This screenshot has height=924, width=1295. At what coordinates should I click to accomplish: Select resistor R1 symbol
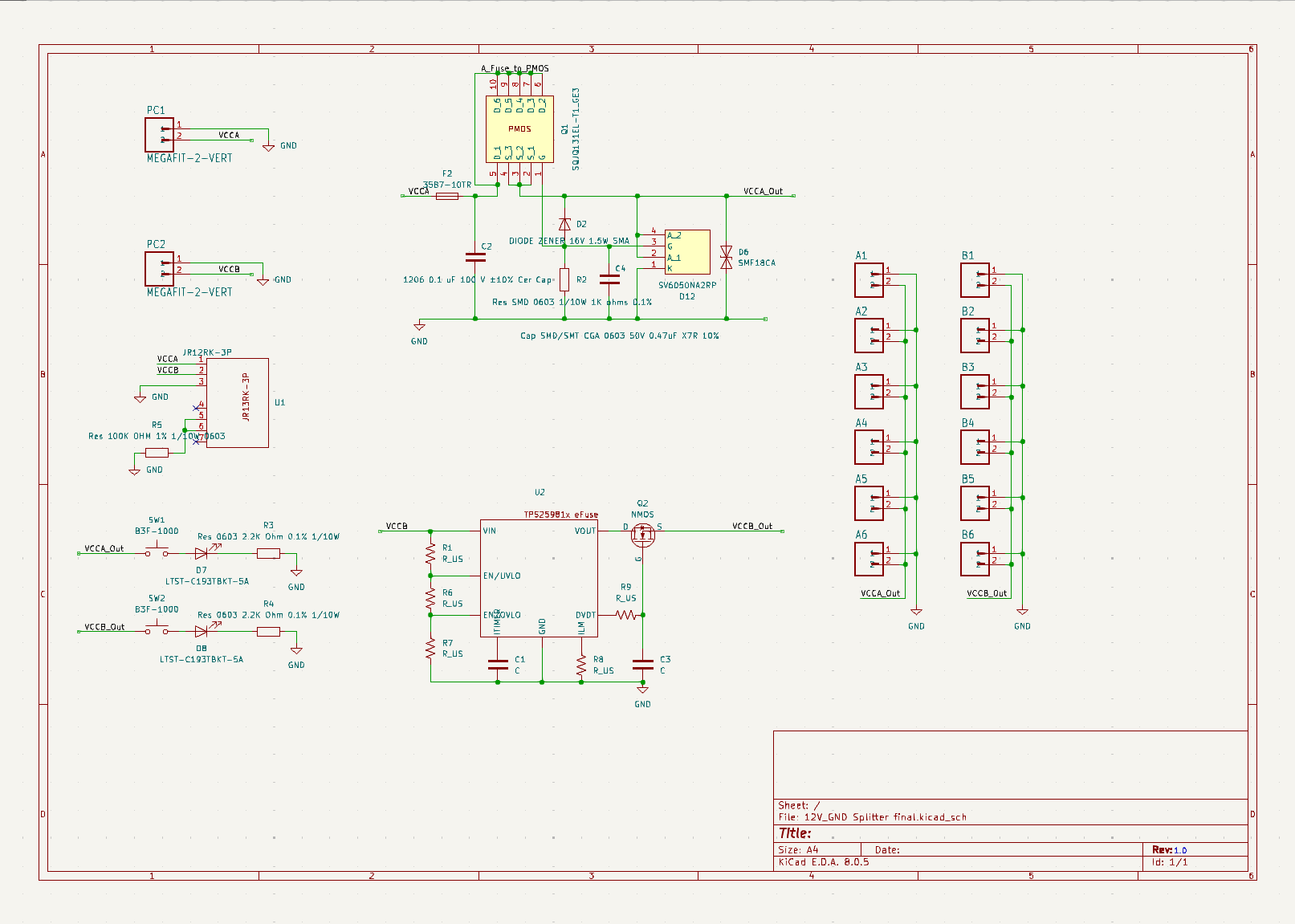pos(431,553)
